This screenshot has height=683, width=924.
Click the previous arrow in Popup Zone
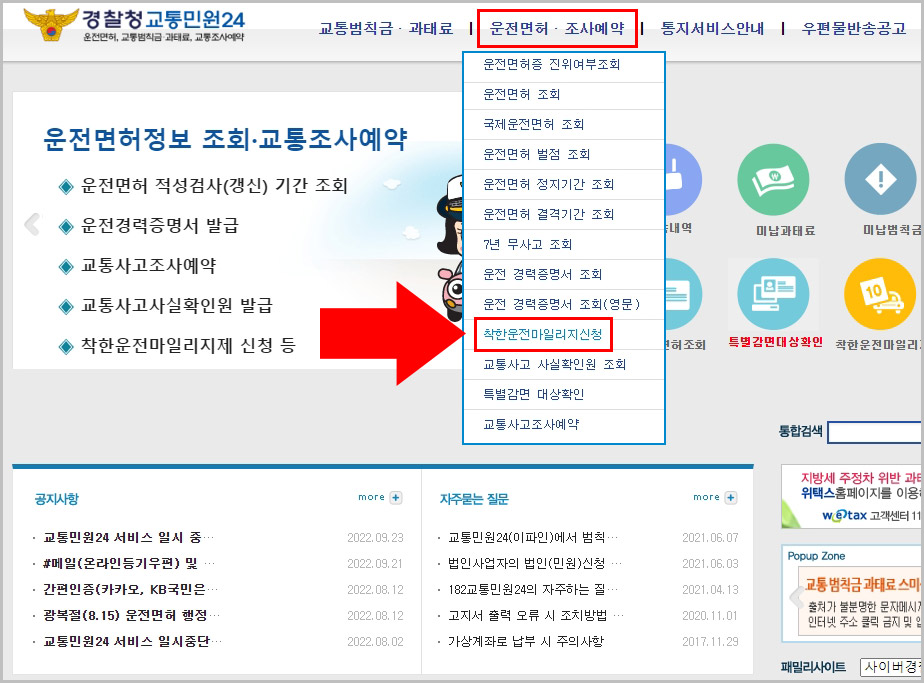click(796, 597)
